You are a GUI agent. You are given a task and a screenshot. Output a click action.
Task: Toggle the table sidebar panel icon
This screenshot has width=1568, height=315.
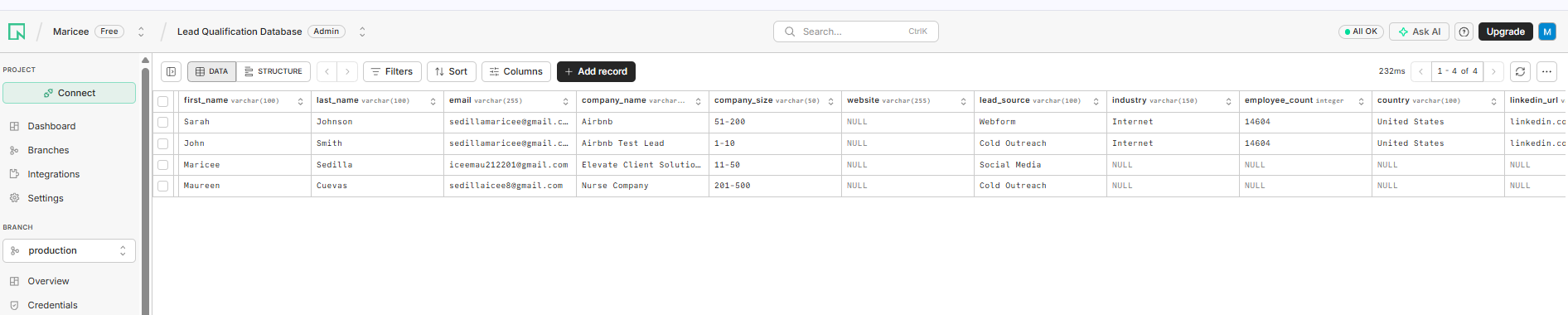click(x=171, y=71)
